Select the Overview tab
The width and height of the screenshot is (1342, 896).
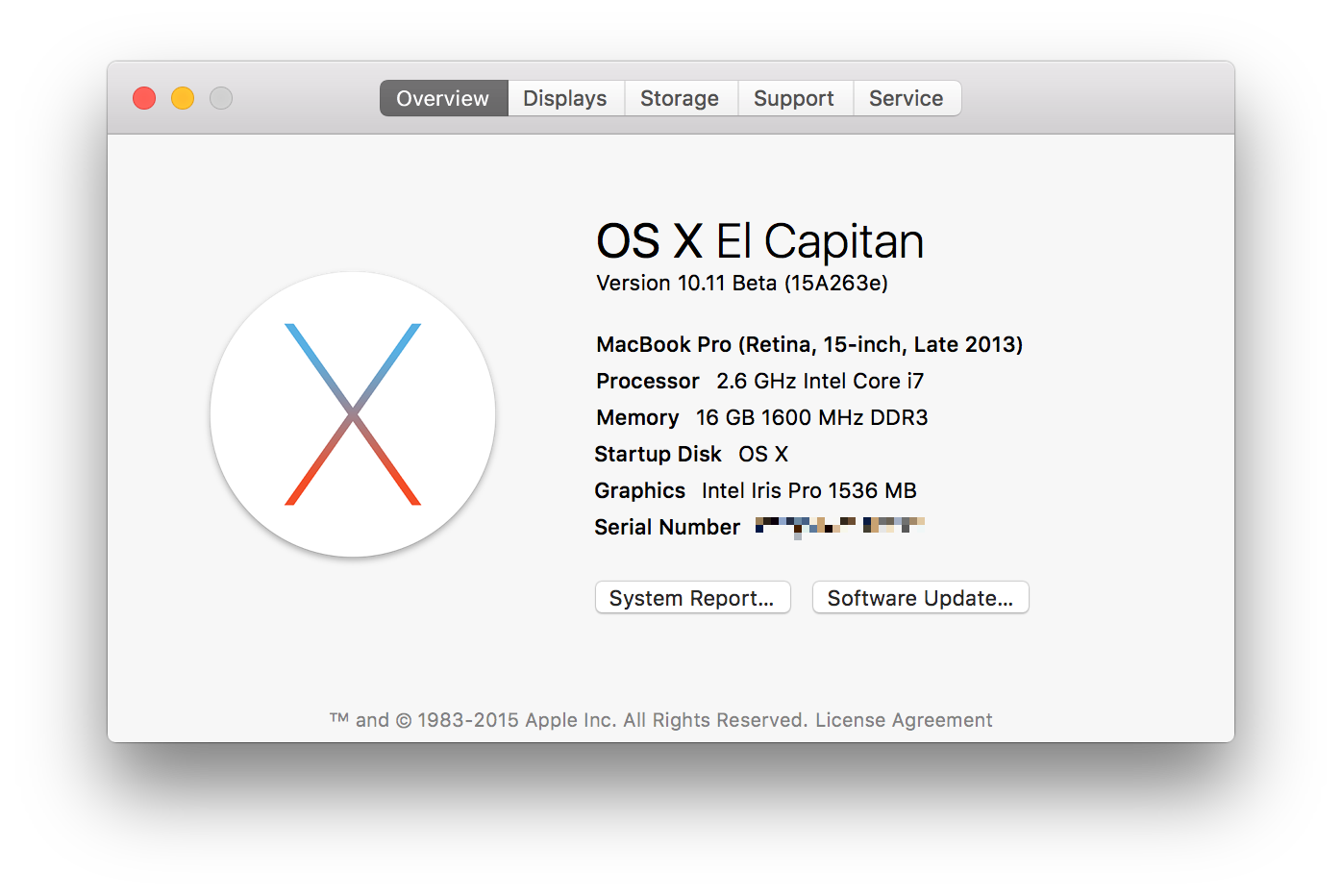point(443,98)
